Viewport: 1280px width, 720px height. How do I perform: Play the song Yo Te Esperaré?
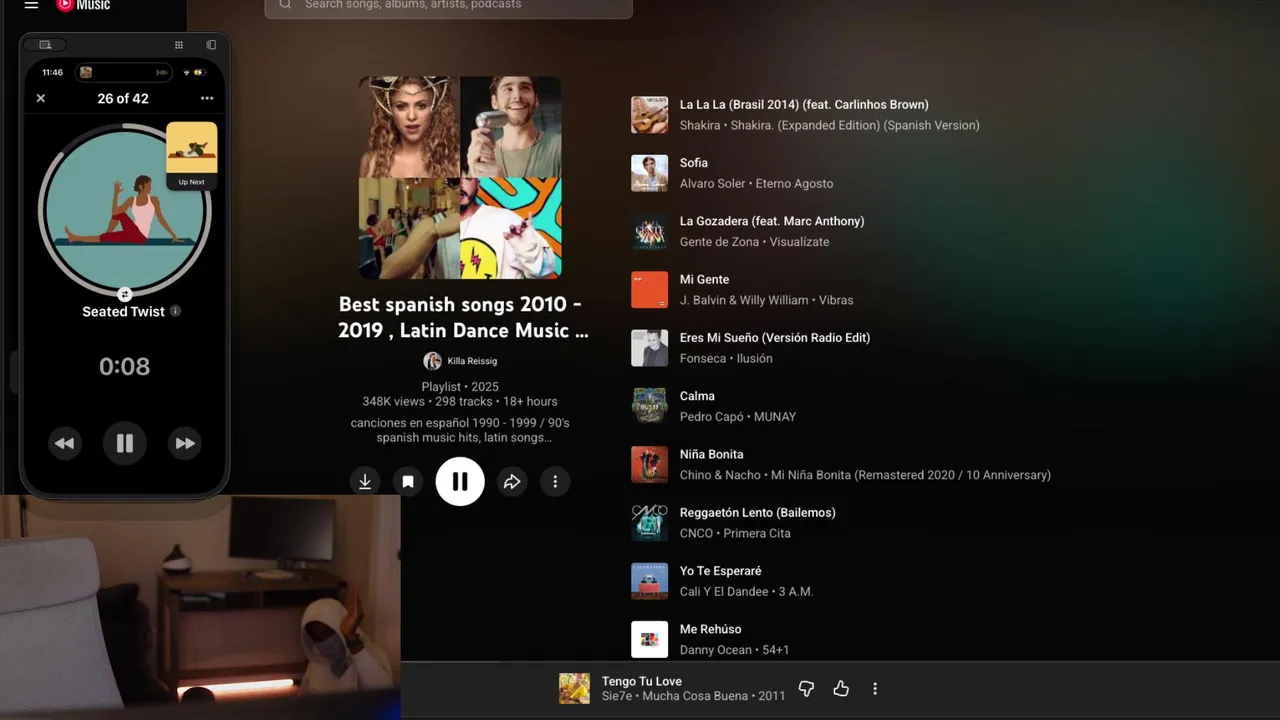pos(721,571)
